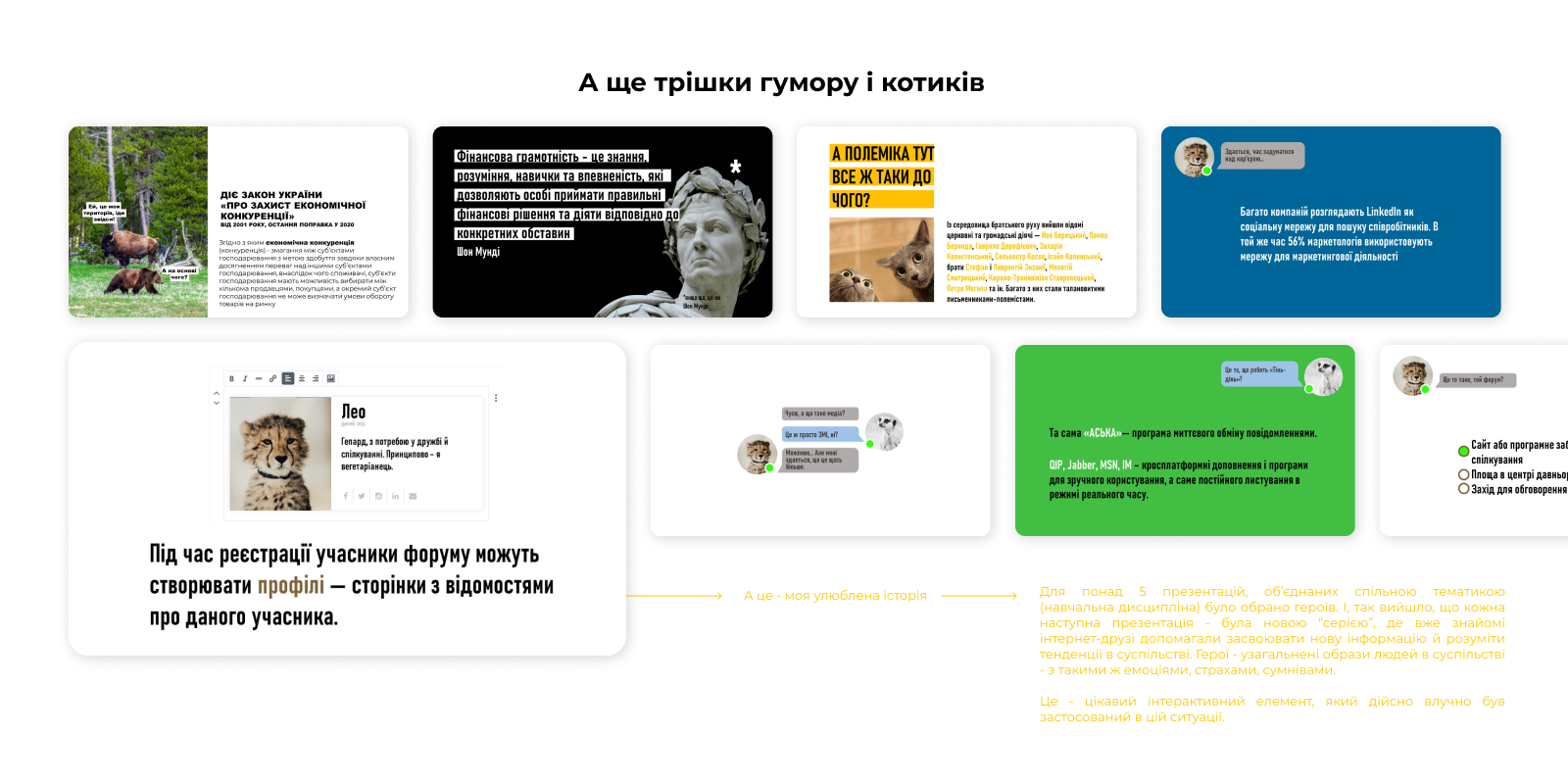
Task: Insert link via the chain icon
Action: 272,378
